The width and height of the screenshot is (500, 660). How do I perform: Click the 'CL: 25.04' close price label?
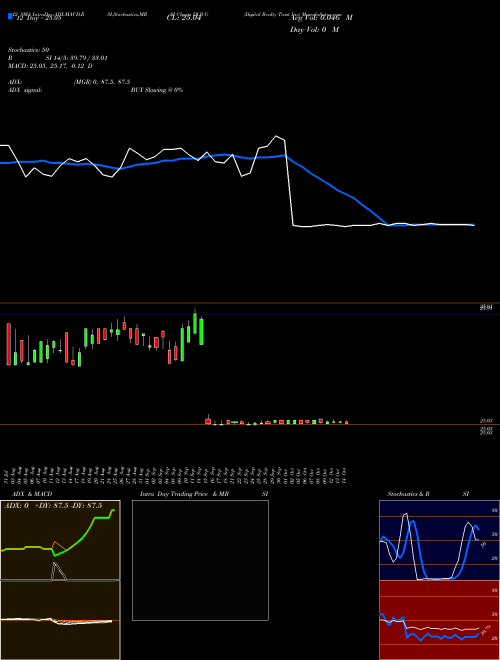pos(184,18)
